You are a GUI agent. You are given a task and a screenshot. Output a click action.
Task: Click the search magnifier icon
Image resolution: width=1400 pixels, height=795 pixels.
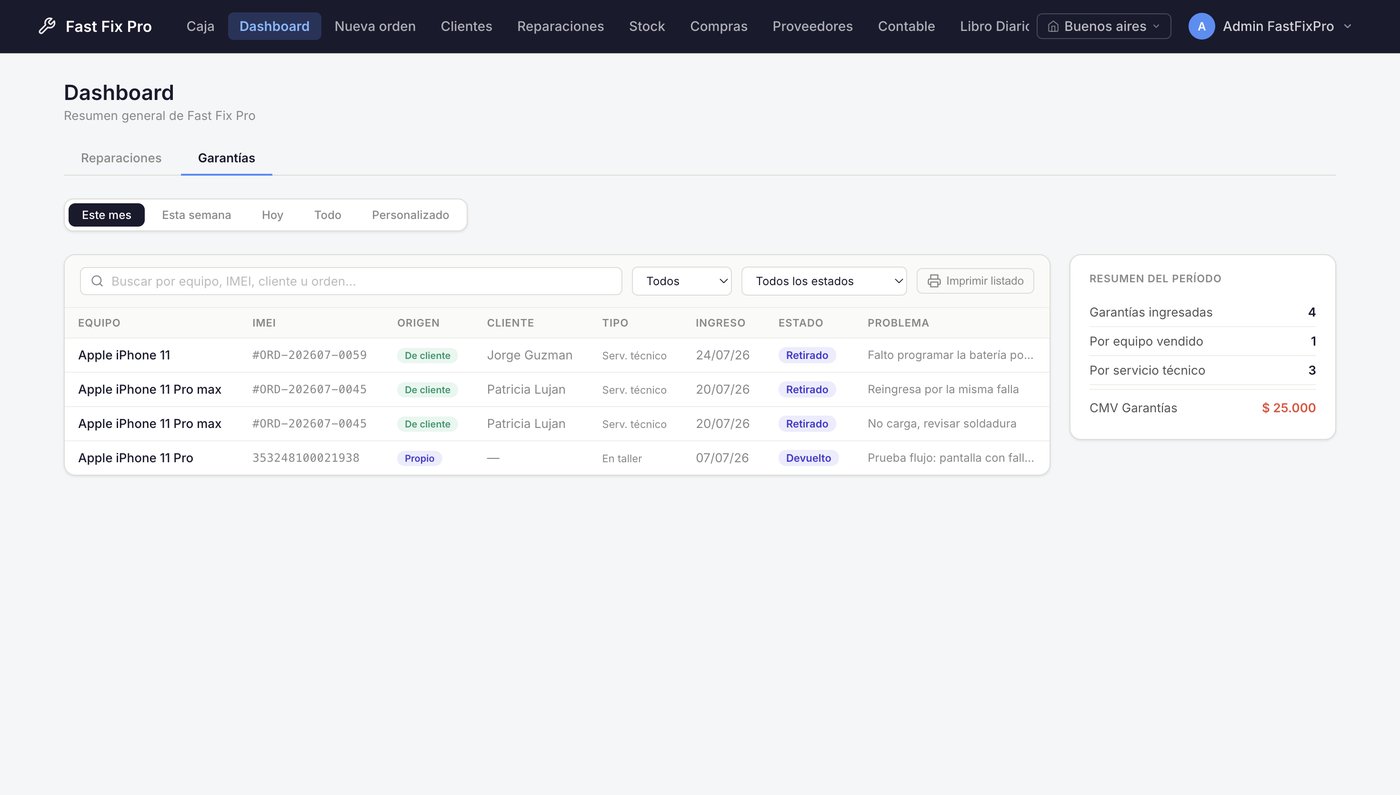(97, 281)
